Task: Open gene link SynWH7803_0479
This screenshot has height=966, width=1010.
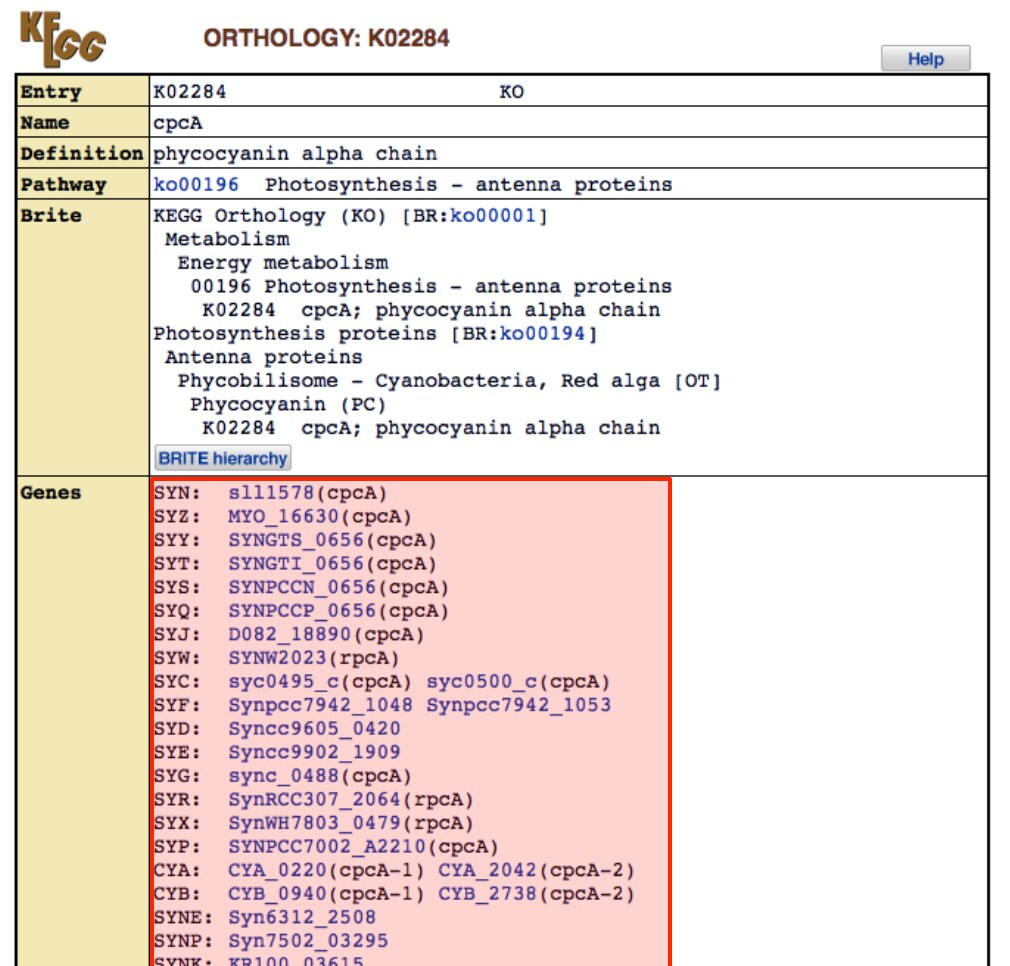Action: click(314, 822)
